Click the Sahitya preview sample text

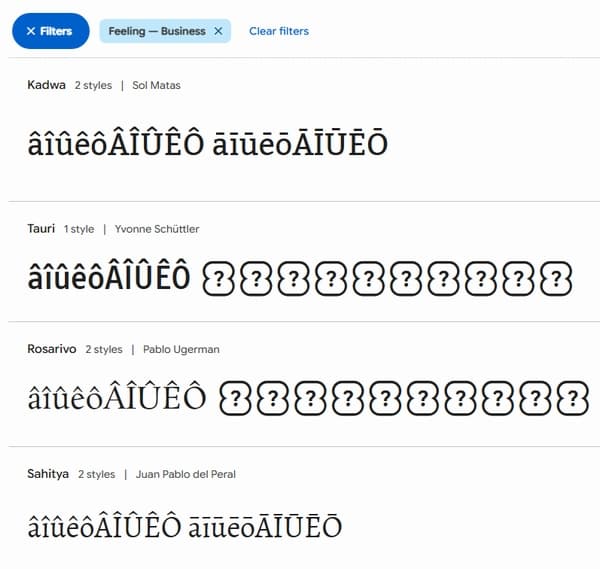pyautogui.click(x=184, y=527)
